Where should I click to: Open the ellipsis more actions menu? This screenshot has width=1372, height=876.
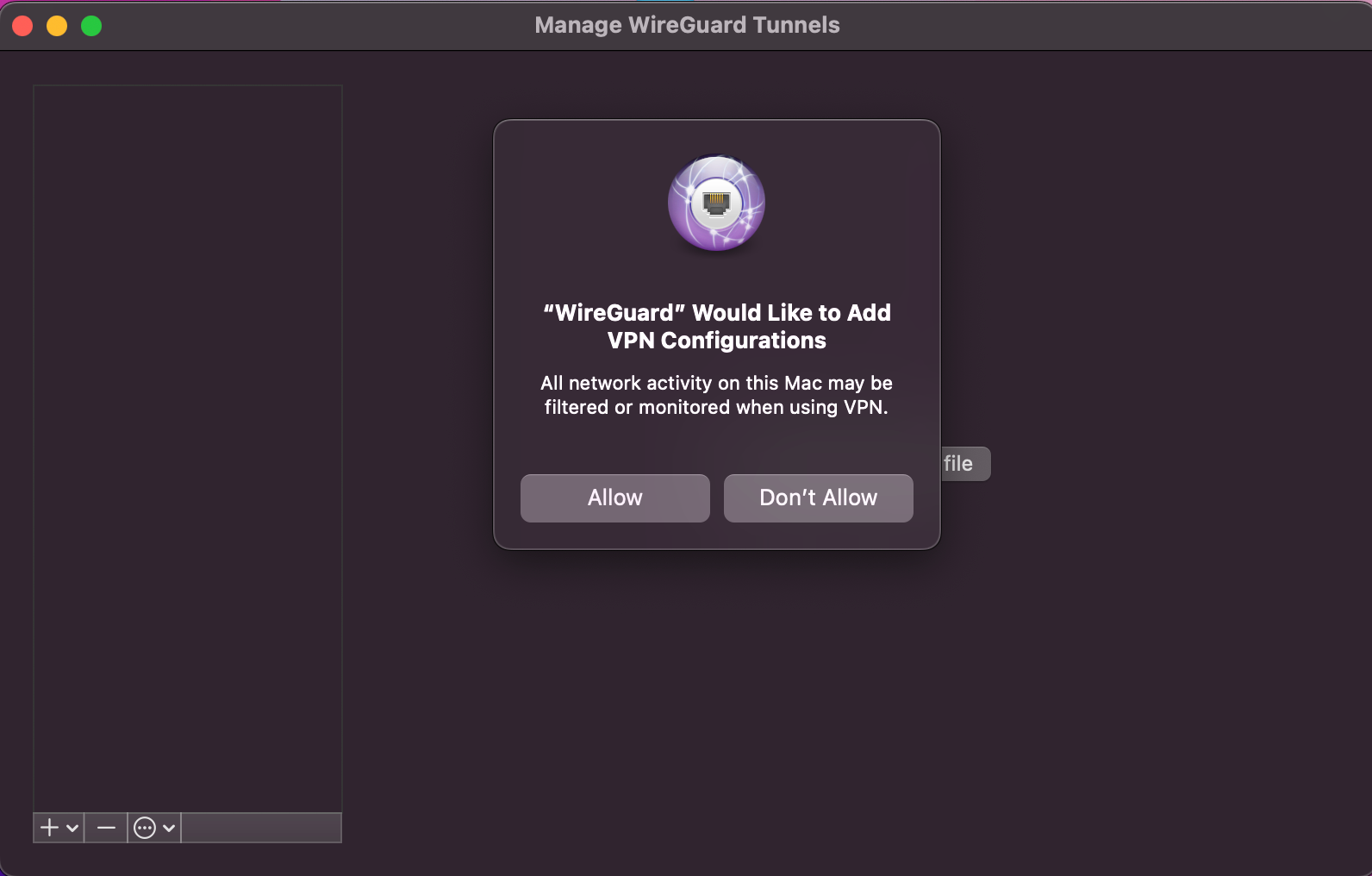click(145, 828)
